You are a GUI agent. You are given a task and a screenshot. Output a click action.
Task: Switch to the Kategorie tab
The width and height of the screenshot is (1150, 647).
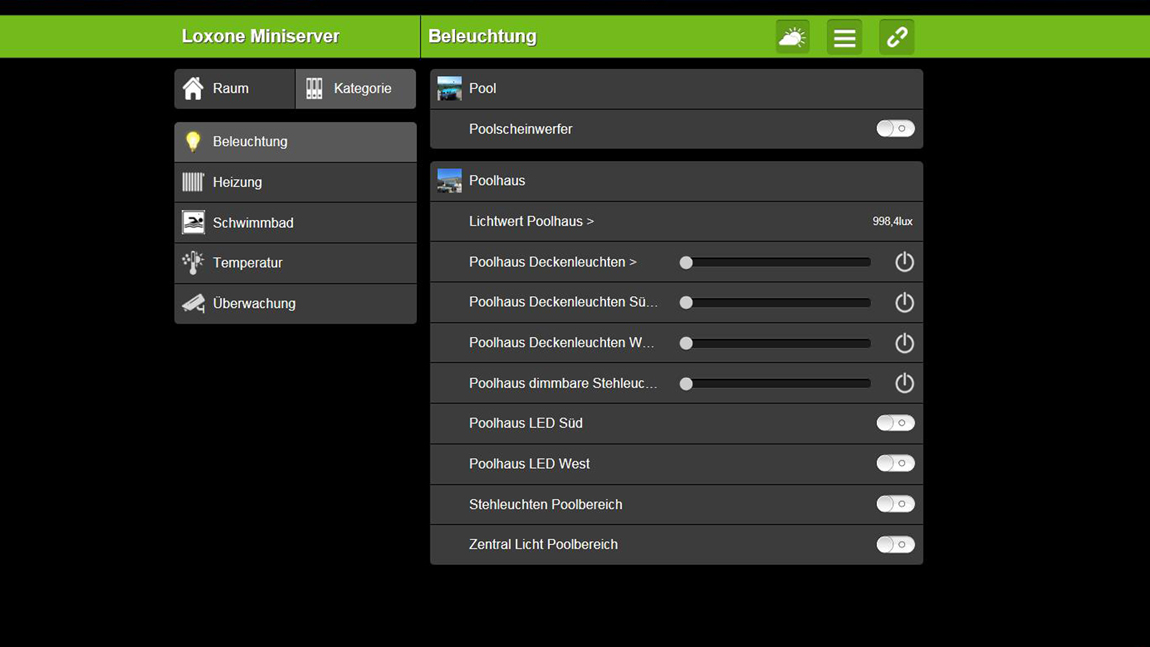(x=355, y=89)
